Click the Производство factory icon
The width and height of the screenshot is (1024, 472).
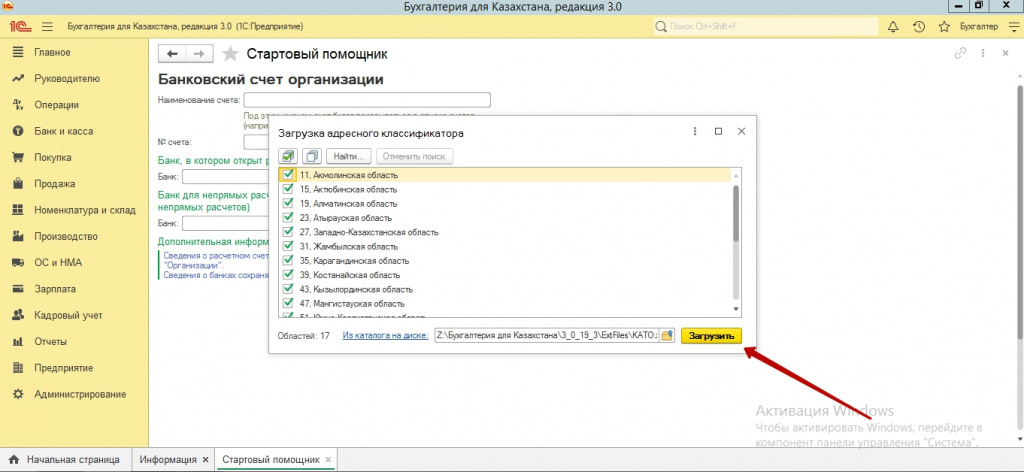[x=19, y=236]
